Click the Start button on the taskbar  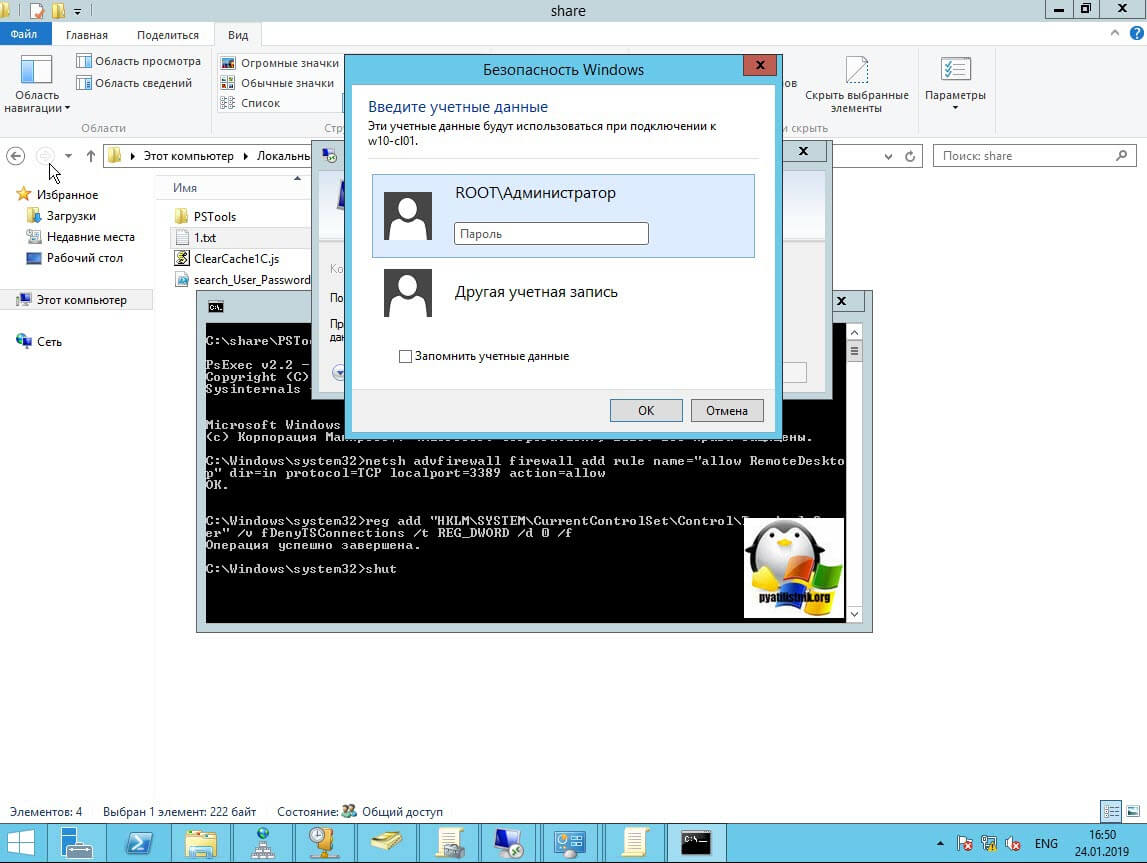(x=22, y=842)
